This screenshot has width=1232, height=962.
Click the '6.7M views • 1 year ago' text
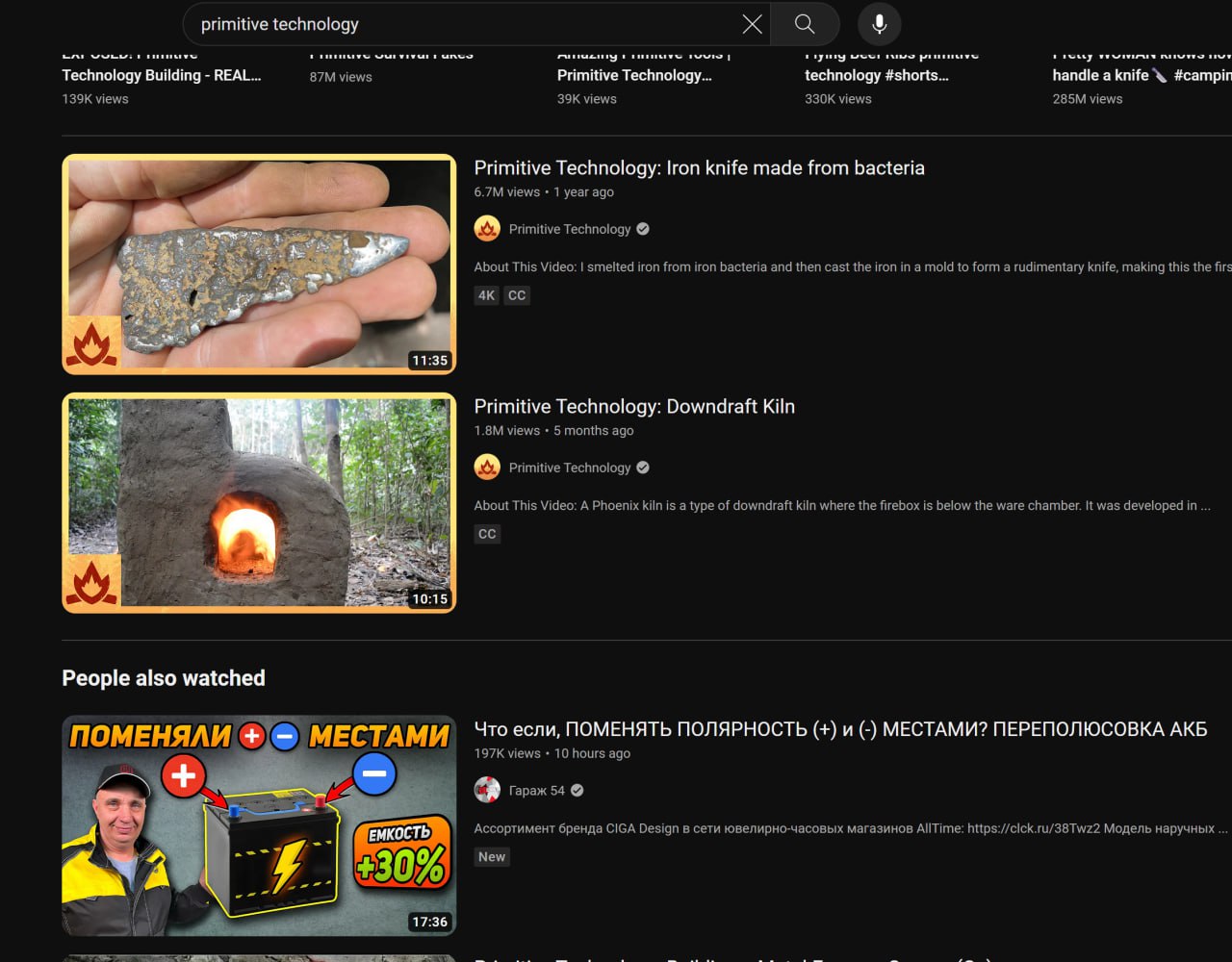(x=544, y=191)
